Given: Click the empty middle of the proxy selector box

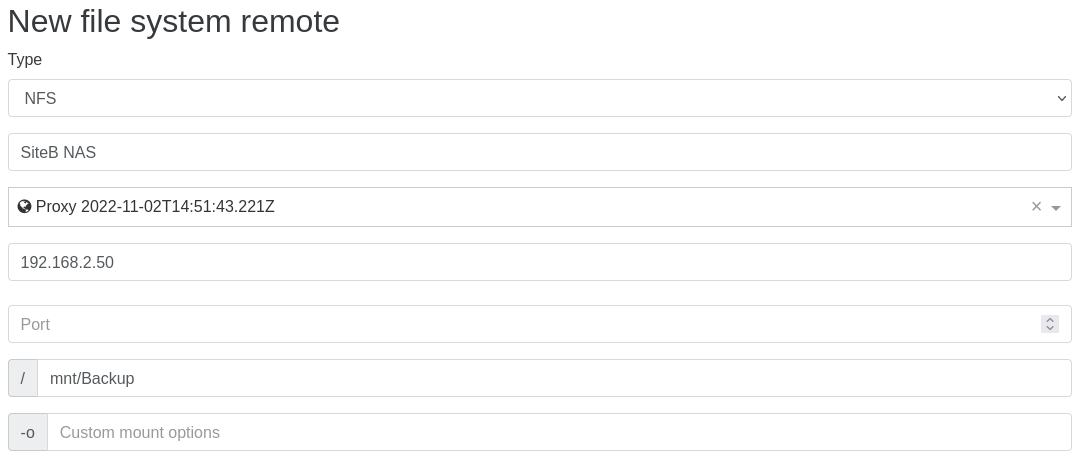Looking at the screenshot, I should (650, 207).
